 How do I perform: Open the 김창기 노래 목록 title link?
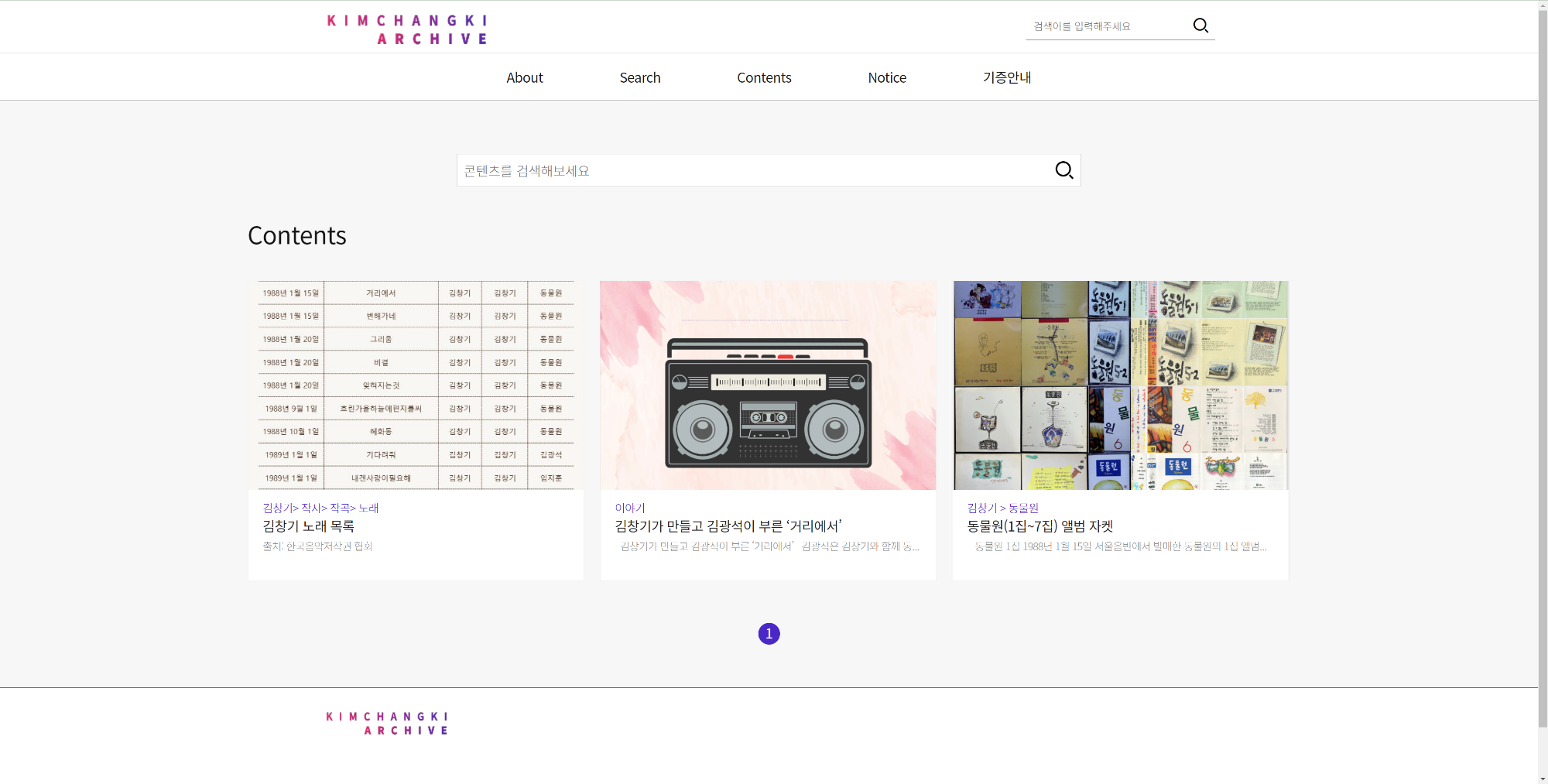pyautogui.click(x=308, y=526)
